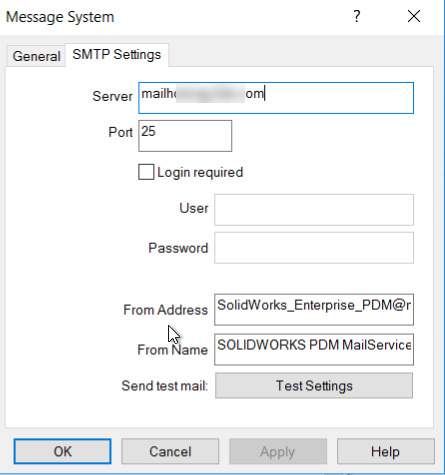This screenshot has height=475, width=445.
Task: Click the Login required label text
Action: 200,172
